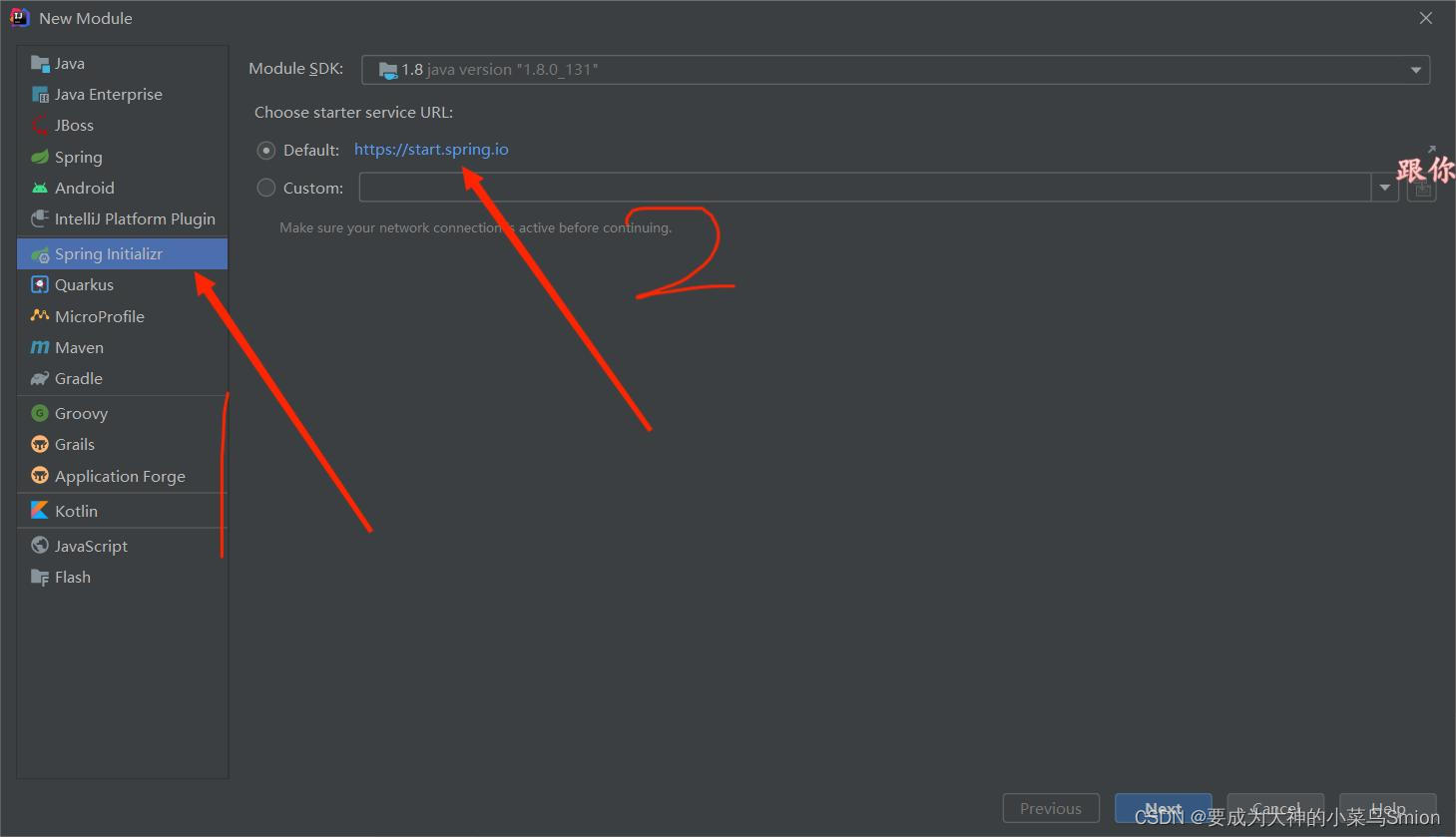The width and height of the screenshot is (1456, 837).
Task: Click the Kotlin icon
Action: pyautogui.click(x=40, y=511)
